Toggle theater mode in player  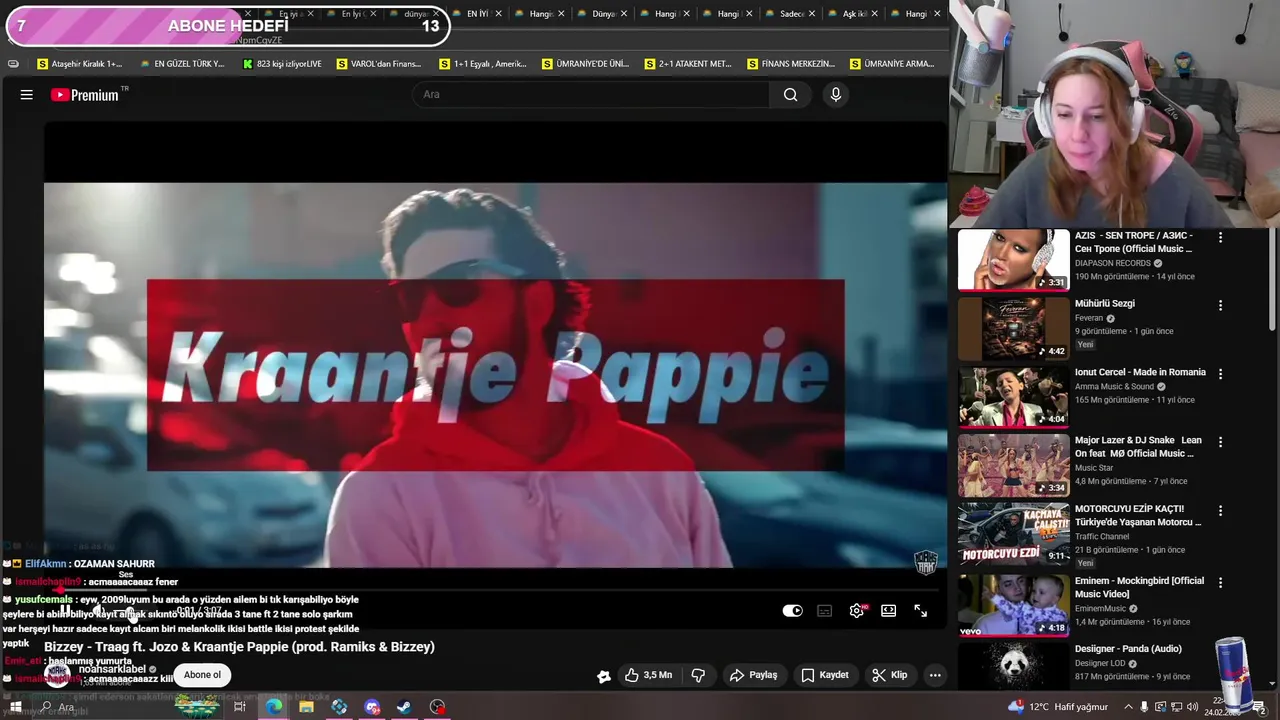888,611
